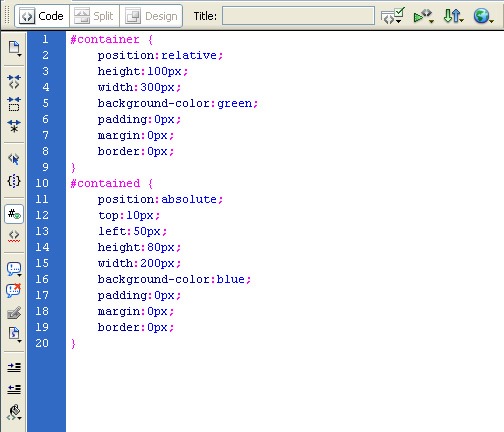Image resolution: width=504 pixels, height=432 pixels.
Task: Click the Balance Braces icon
Action: click(x=14, y=181)
